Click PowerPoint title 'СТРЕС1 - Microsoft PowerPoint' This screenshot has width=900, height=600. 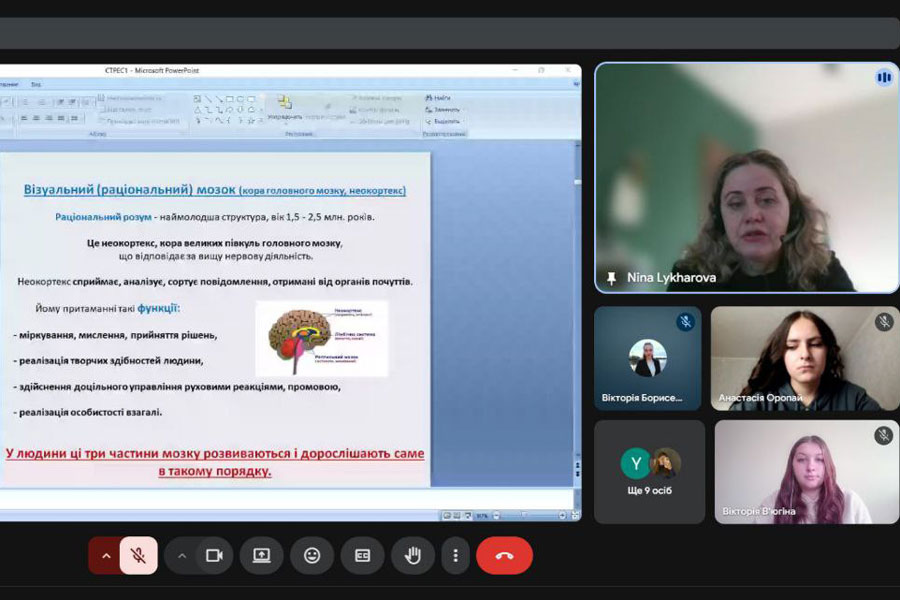[x=152, y=71]
